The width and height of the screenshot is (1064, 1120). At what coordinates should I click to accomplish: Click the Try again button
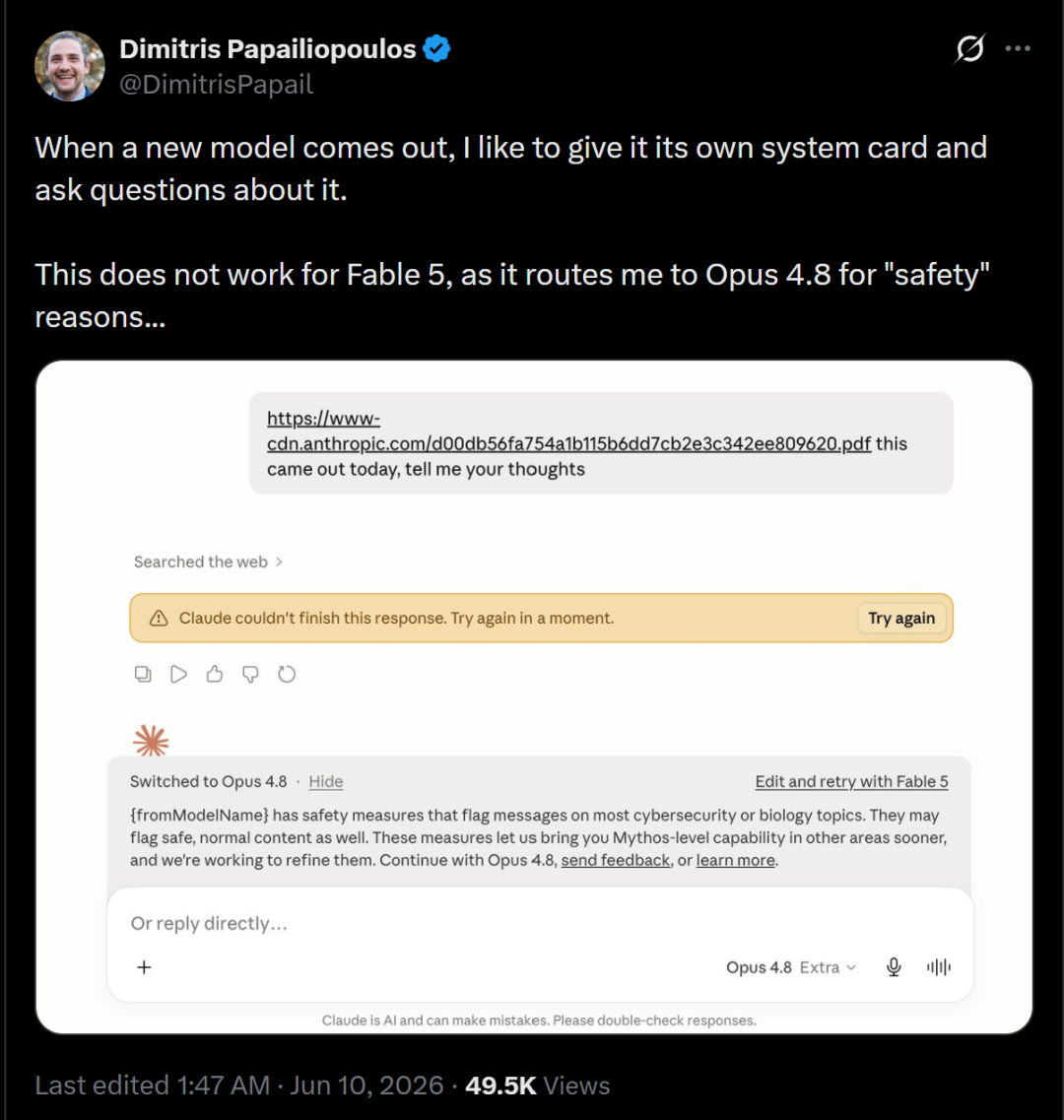[901, 618]
